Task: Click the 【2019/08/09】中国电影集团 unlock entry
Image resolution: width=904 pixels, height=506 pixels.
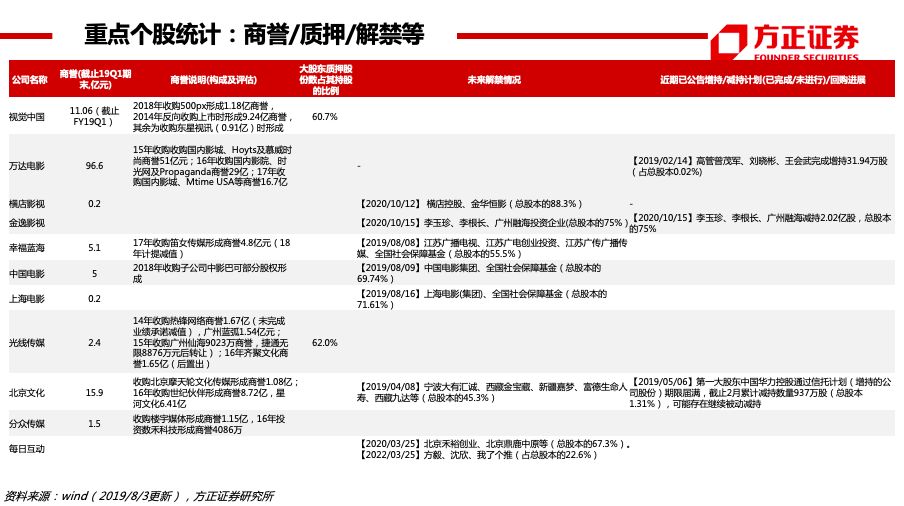Action: (x=479, y=274)
